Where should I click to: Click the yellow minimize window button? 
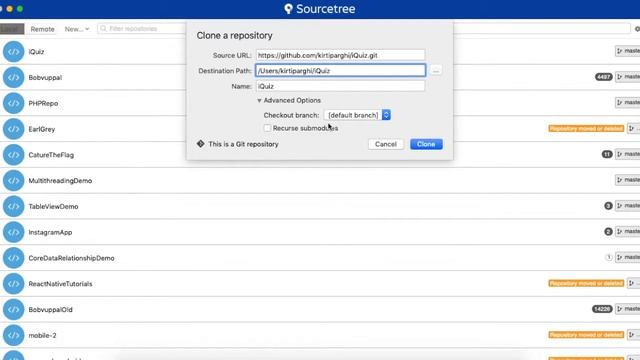pos(10,9)
